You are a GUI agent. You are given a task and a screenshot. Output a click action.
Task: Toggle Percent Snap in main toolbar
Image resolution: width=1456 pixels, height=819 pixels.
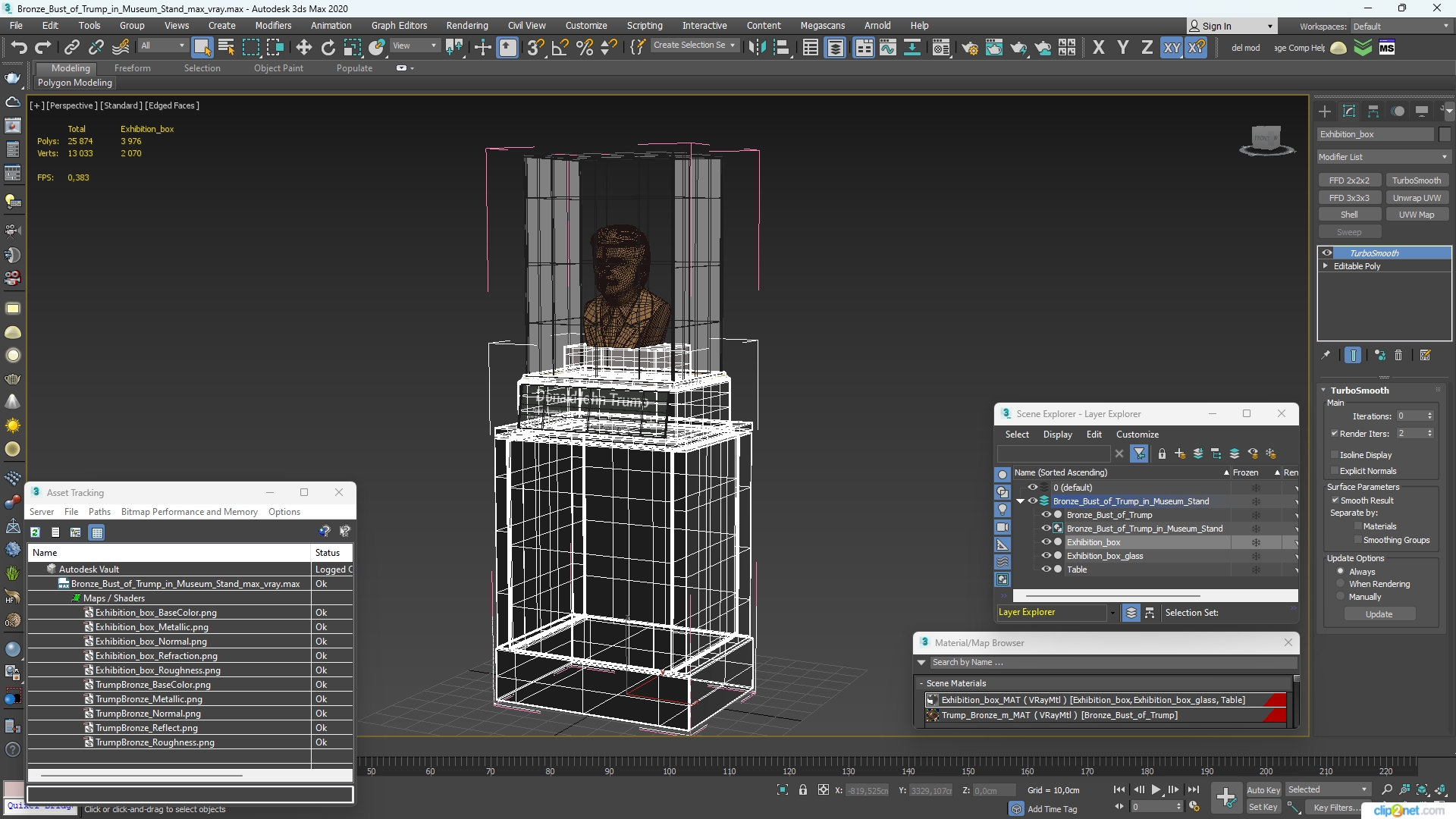tap(584, 48)
